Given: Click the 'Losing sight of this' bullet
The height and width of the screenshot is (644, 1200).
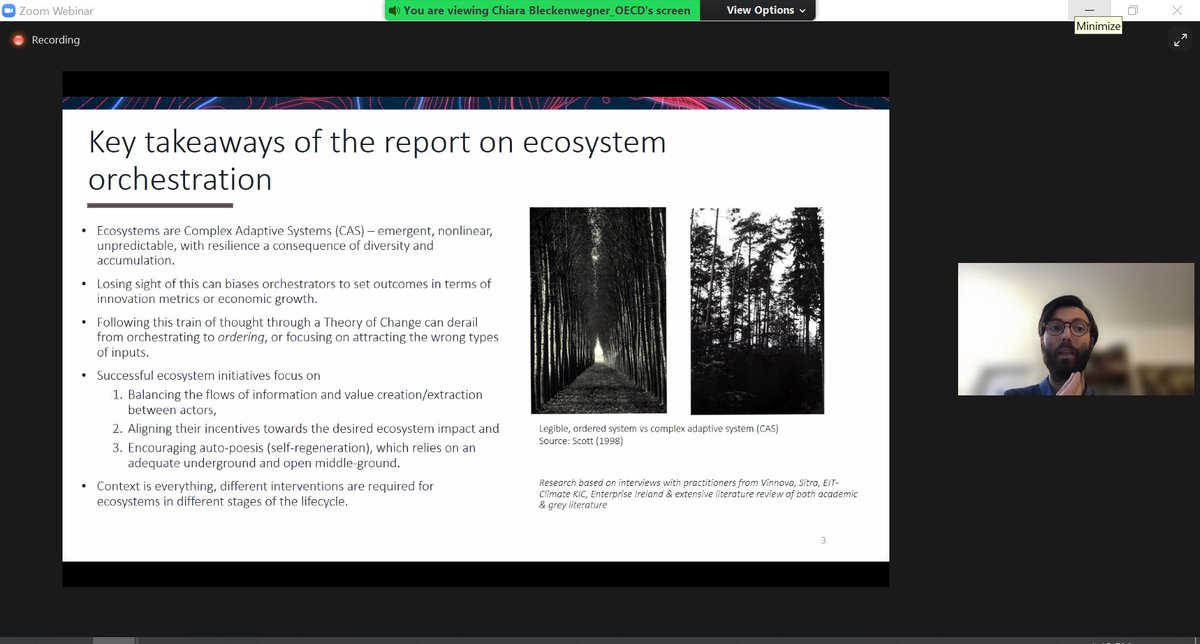Looking at the screenshot, I should coord(294,291).
